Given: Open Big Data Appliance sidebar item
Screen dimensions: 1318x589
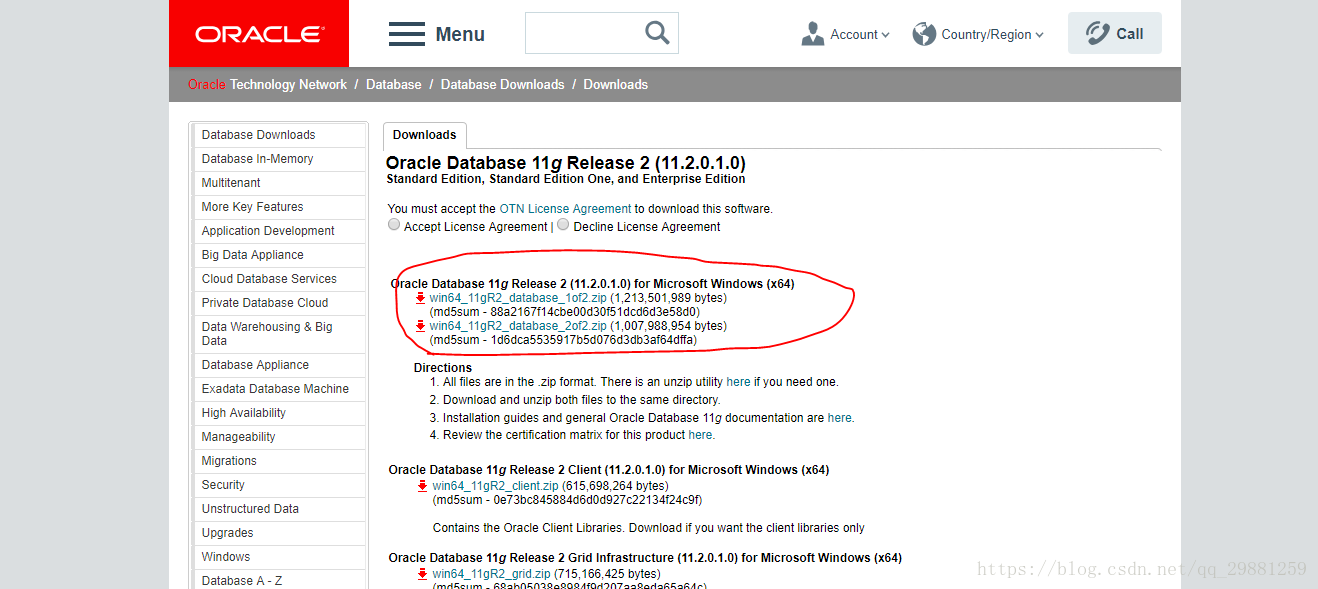Looking at the screenshot, I should click(281, 255).
